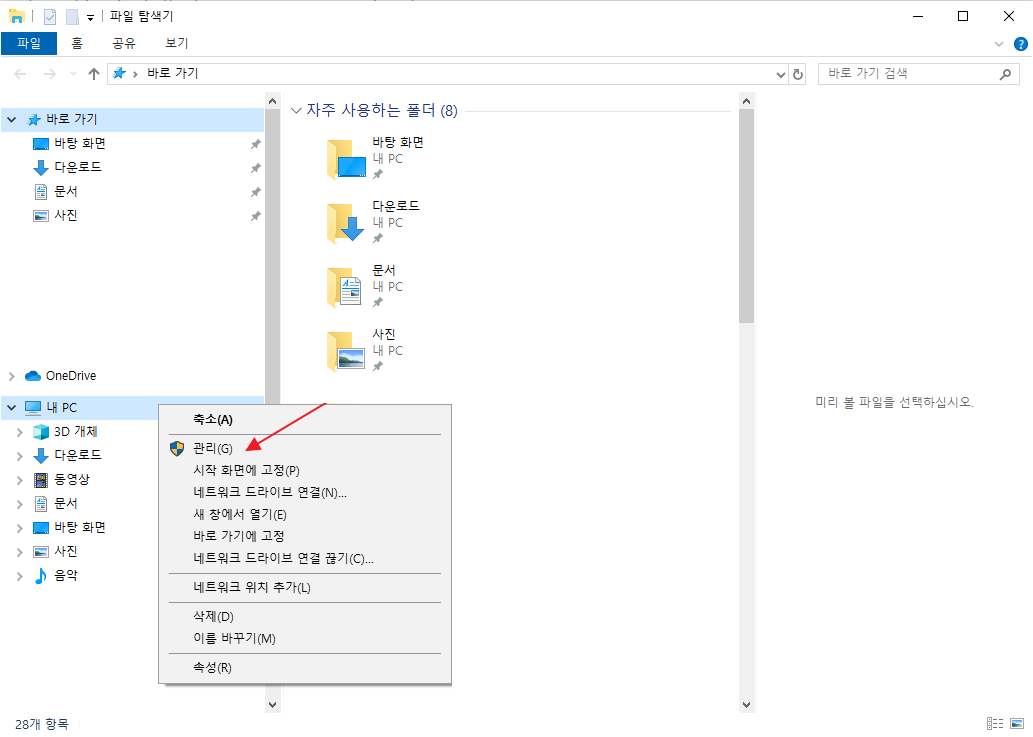Viewport: 1033px width, 737px height.
Task: Collapse the 내 PC tree node
Action: click(12, 408)
